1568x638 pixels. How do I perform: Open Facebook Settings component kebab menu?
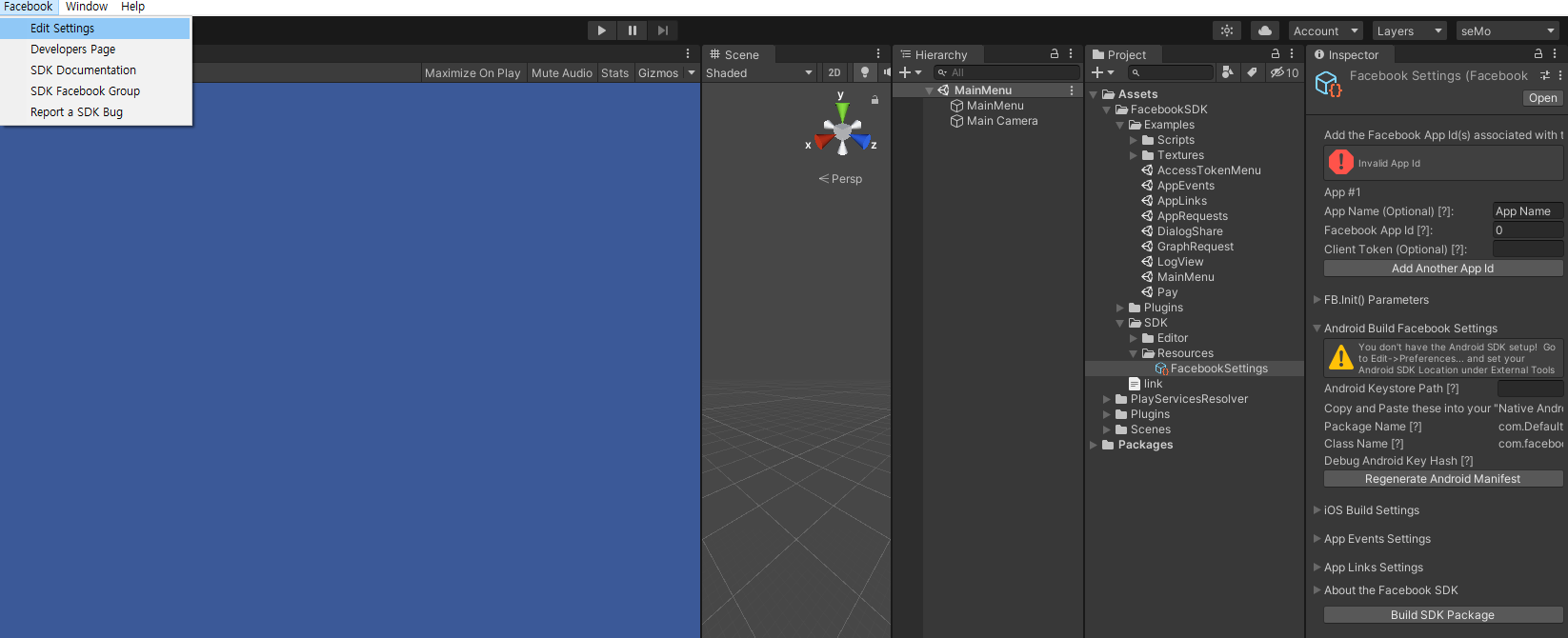pyautogui.click(x=1560, y=75)
